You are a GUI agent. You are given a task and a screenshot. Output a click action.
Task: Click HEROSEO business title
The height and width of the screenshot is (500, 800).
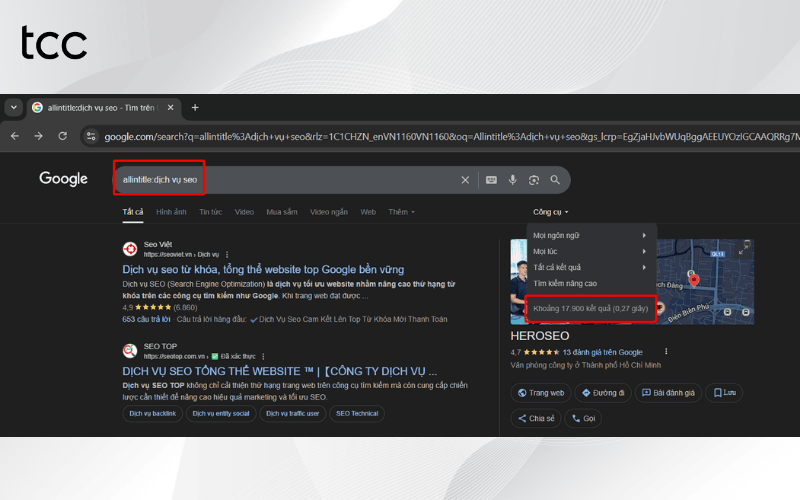tap(540, 336)
